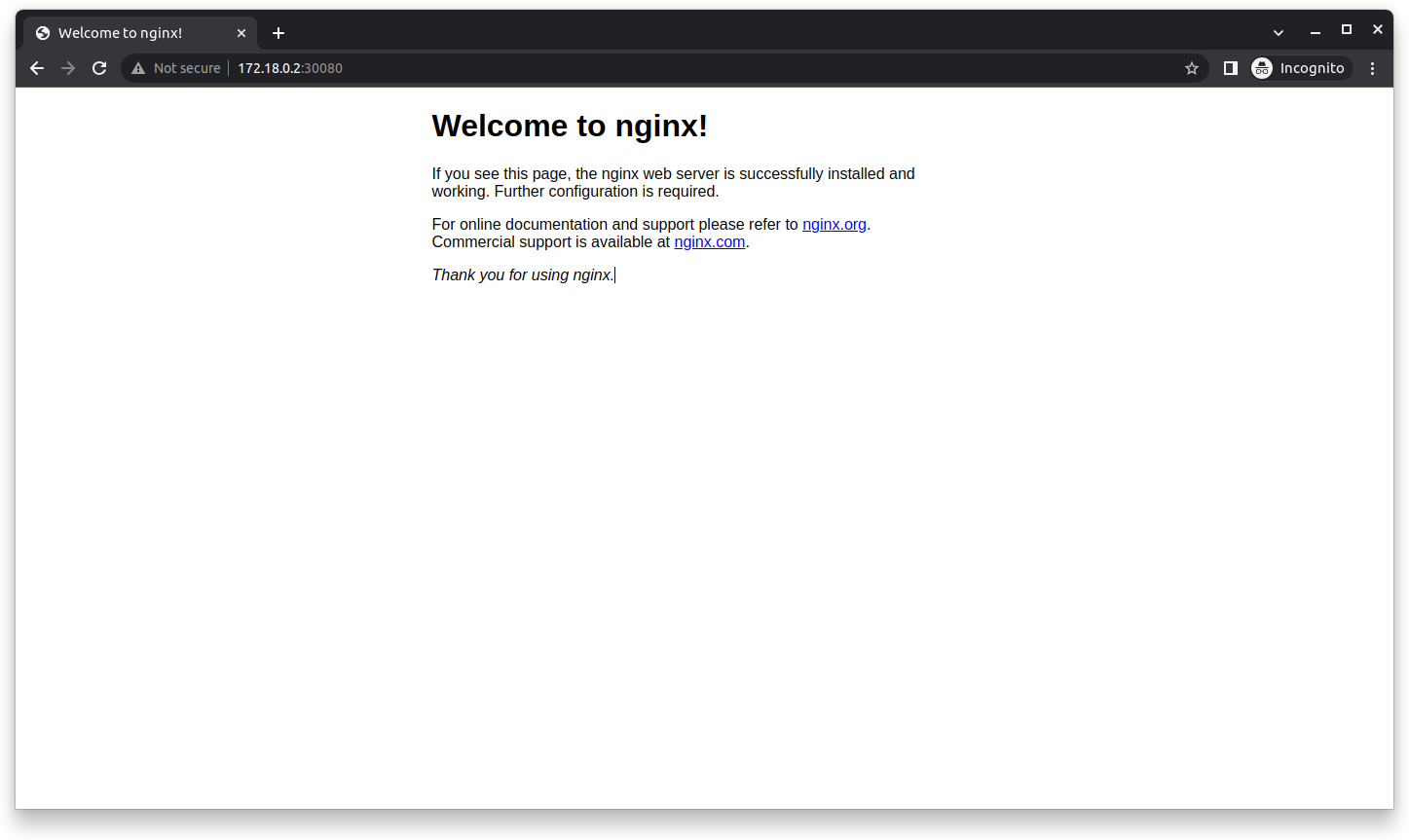
Task: Open the nginx.com link
Action: tap(710, 241)
